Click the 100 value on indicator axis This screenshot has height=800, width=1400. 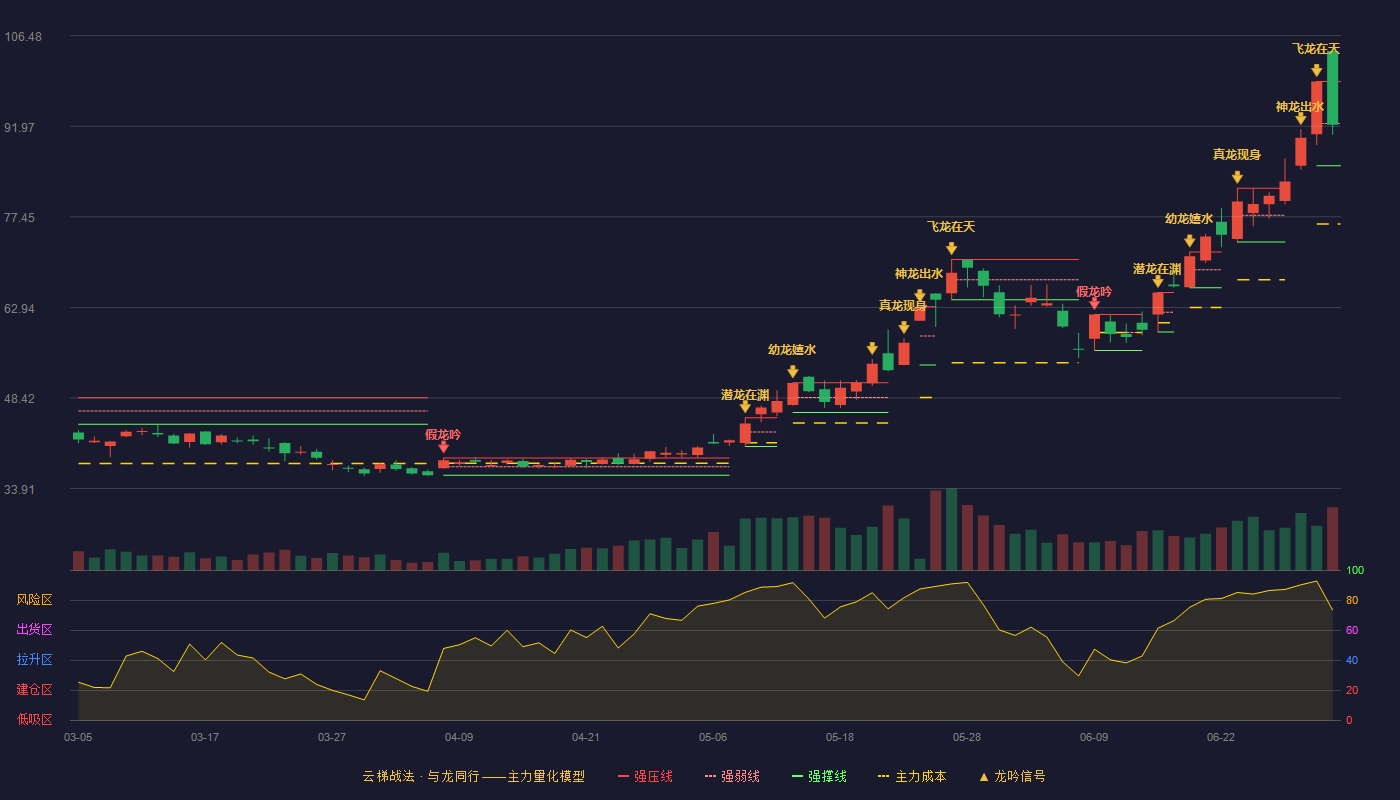point(1355,571)
